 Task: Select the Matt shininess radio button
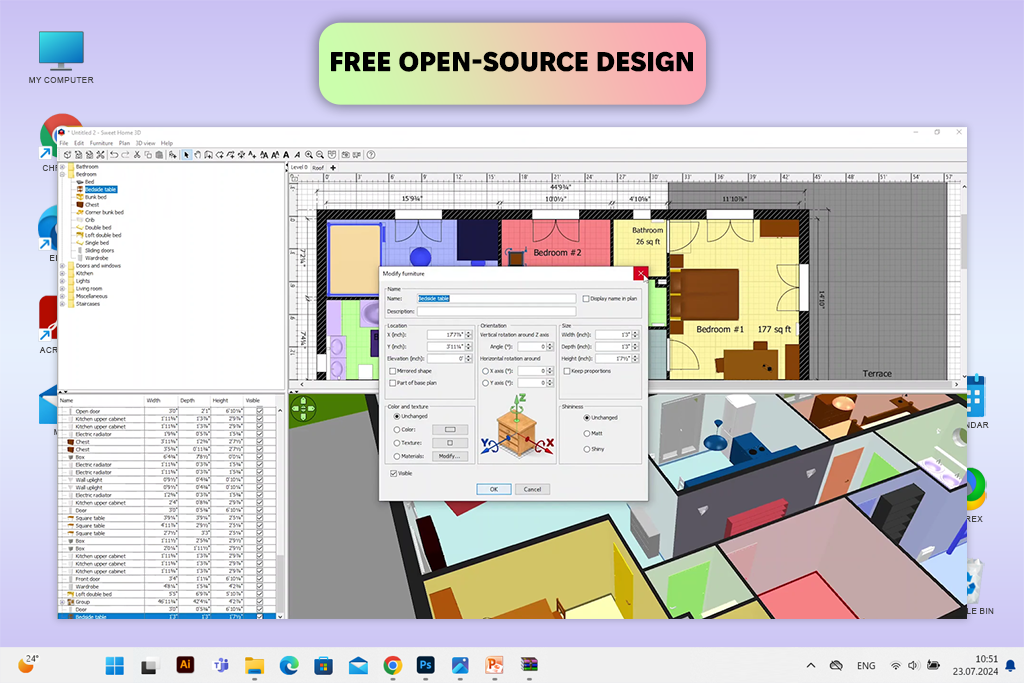586,434
